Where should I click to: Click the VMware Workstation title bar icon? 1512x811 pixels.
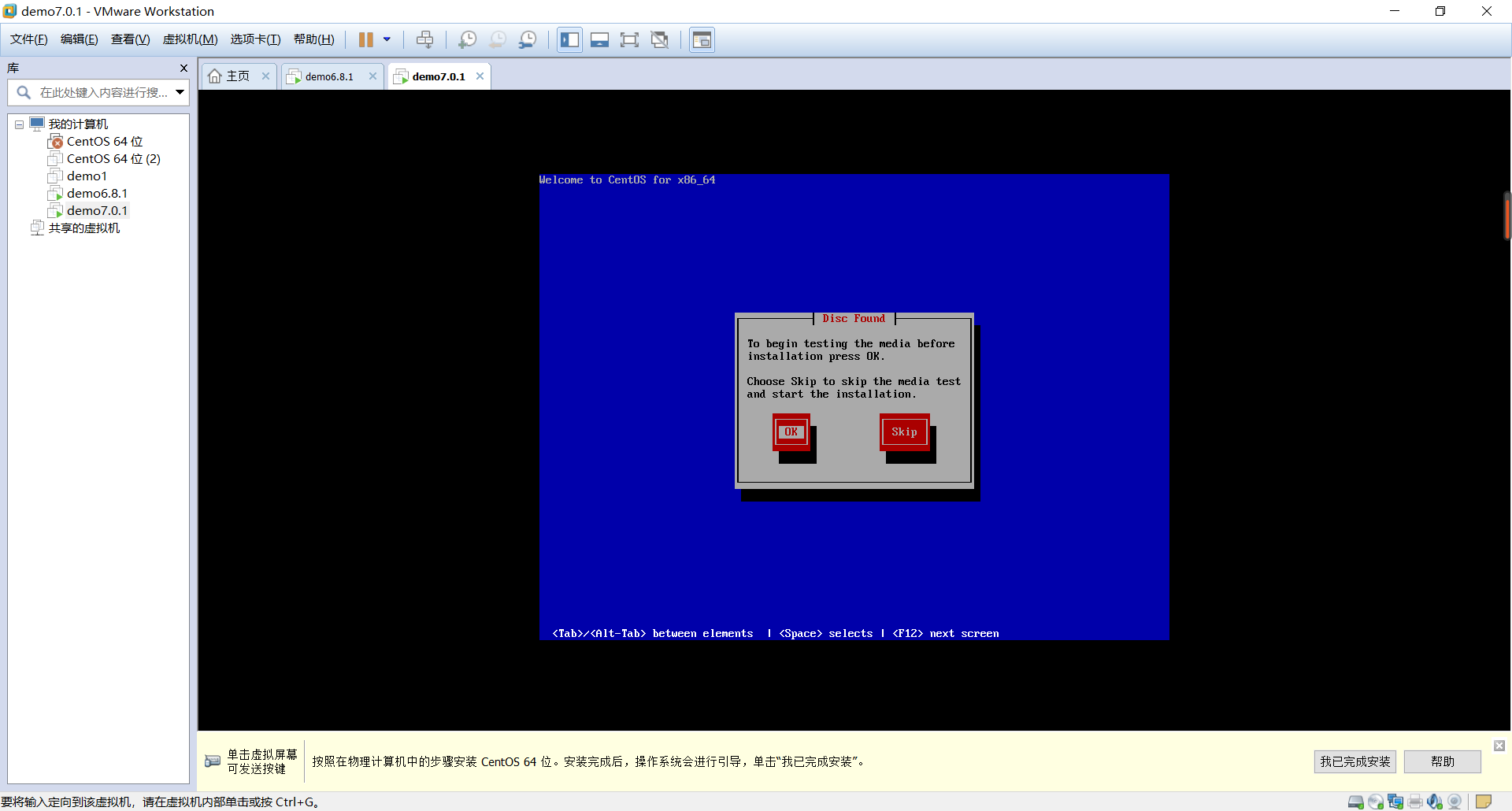(x=10, y=11)
